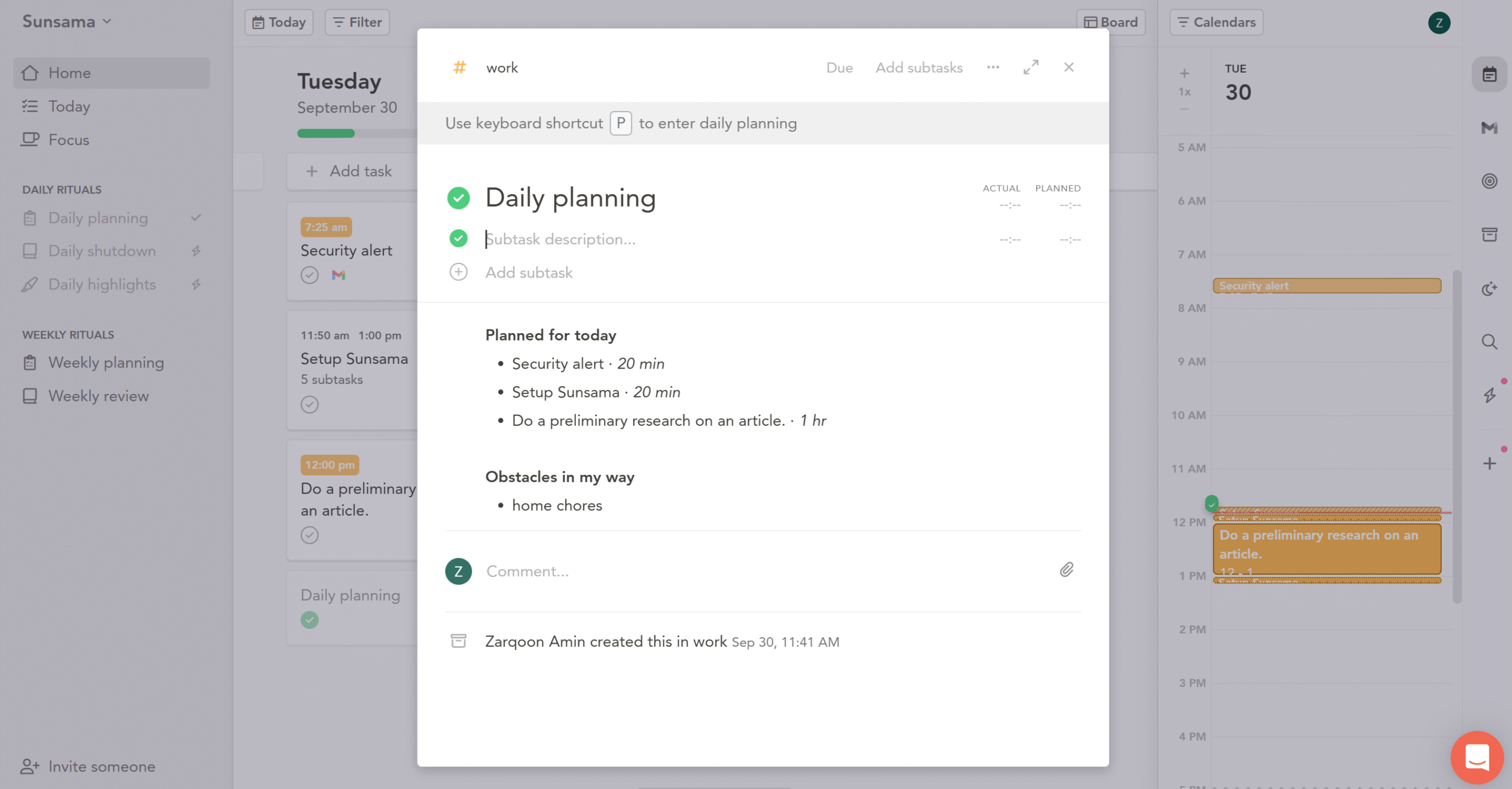Click the checkmark next to Daily planning ritual
The image size is (1512, 789).
pos(196,217)
